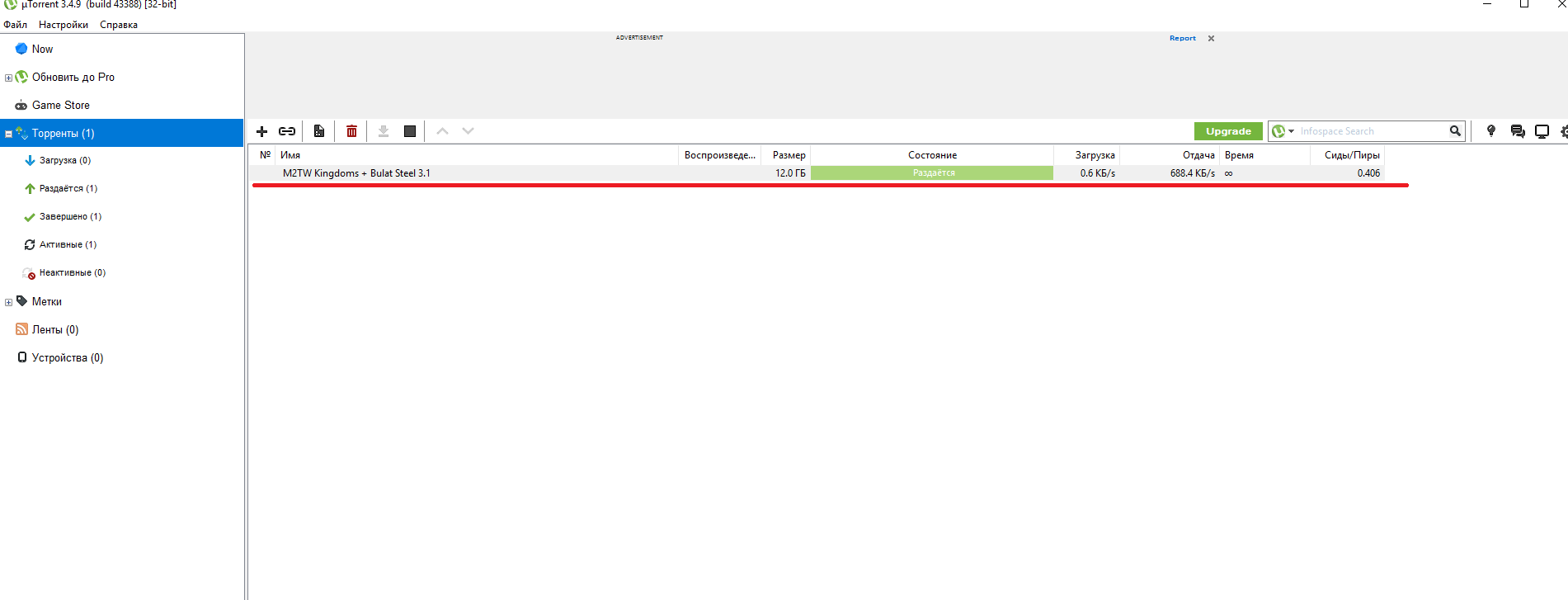
Task: Open preferences gear icon in toolbar
Action: click(1563, 131)
